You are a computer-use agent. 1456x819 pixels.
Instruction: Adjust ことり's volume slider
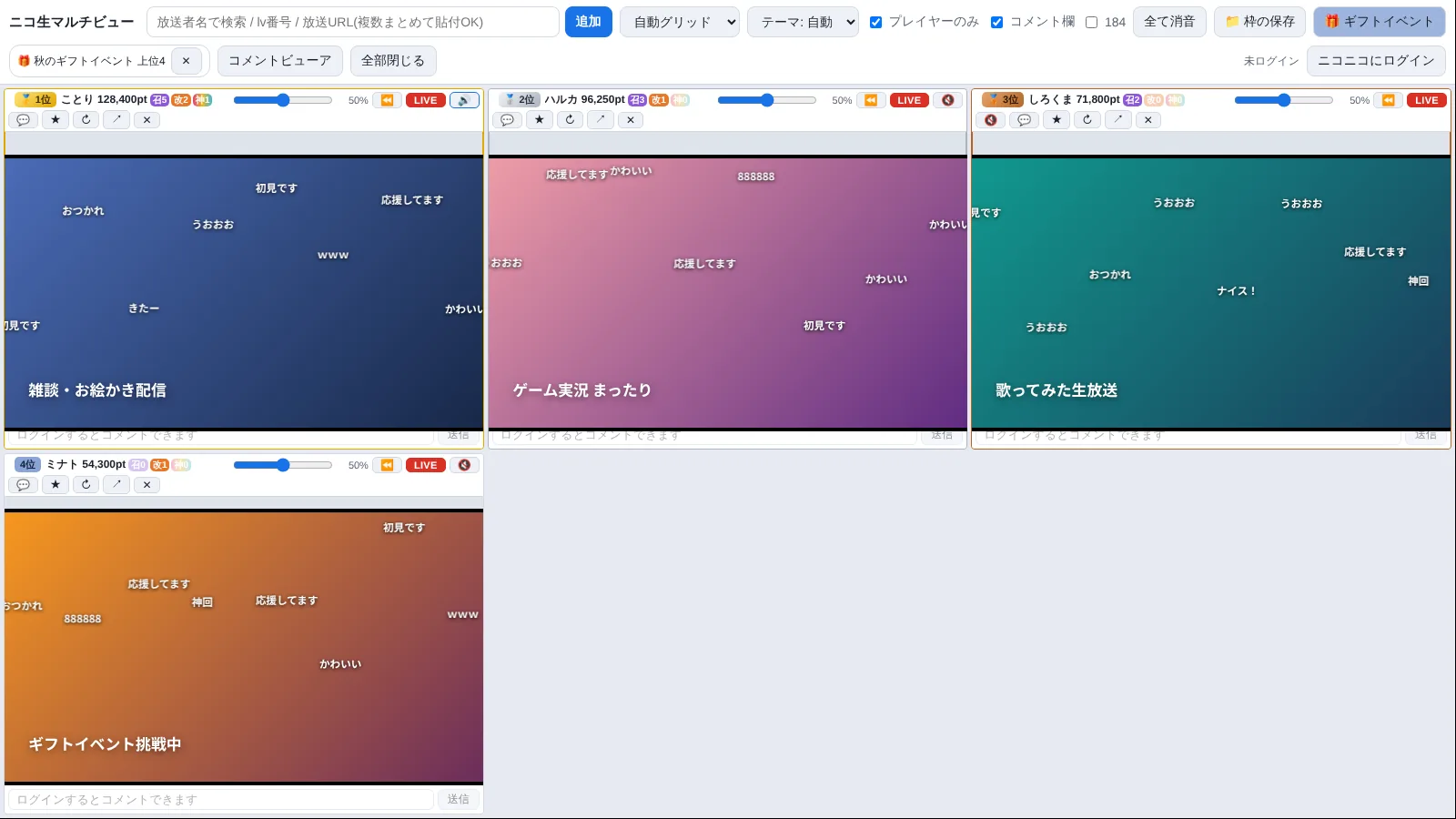click(x=283, y=100)
